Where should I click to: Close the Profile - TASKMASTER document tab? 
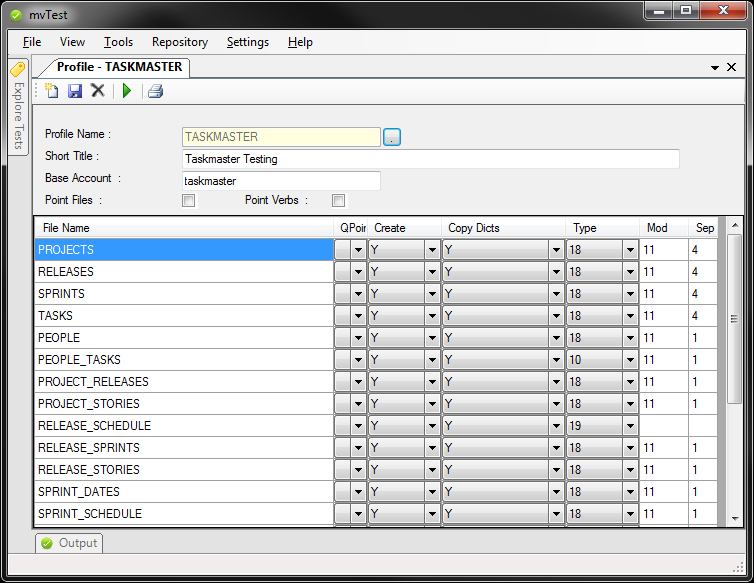pos(731,67)
